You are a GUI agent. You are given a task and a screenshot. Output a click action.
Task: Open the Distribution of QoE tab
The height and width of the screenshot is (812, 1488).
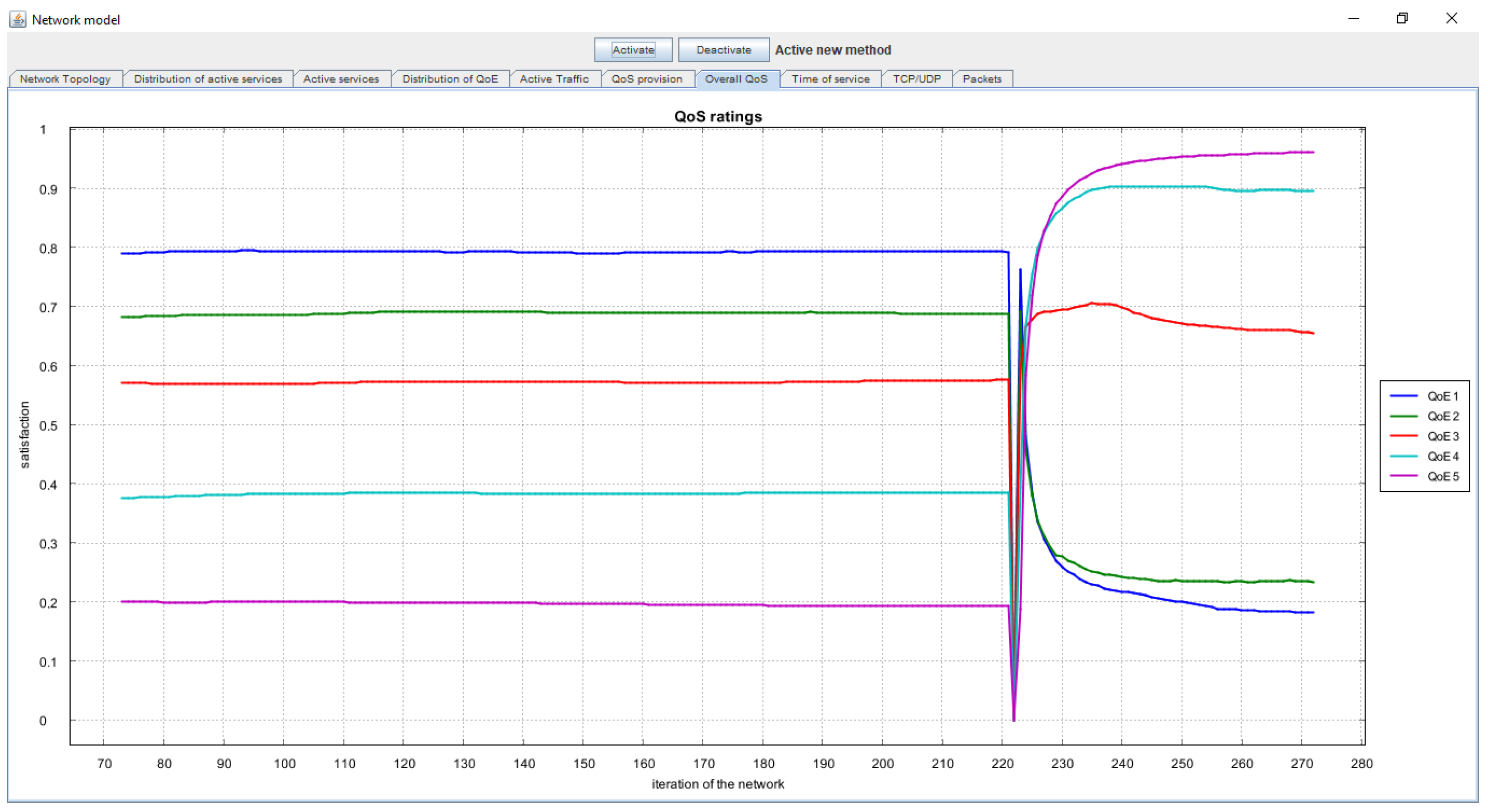[x=449, y=79]
